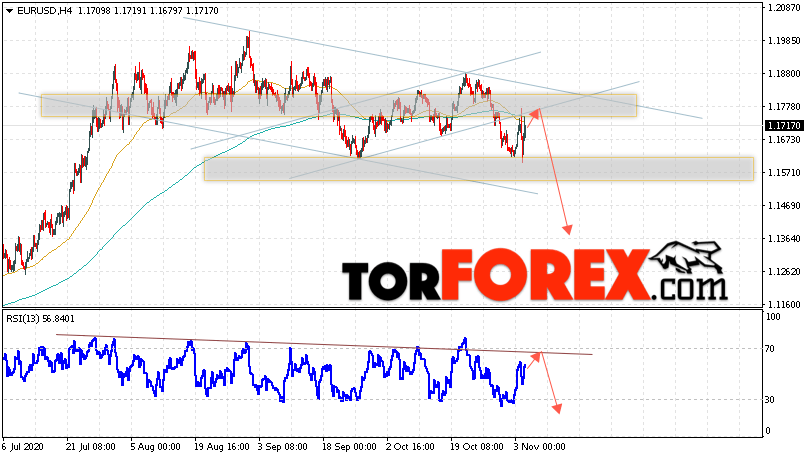Select the 3 Sep 08:00 time label
This screenshot has height=458, width=808.
point(283,447)
